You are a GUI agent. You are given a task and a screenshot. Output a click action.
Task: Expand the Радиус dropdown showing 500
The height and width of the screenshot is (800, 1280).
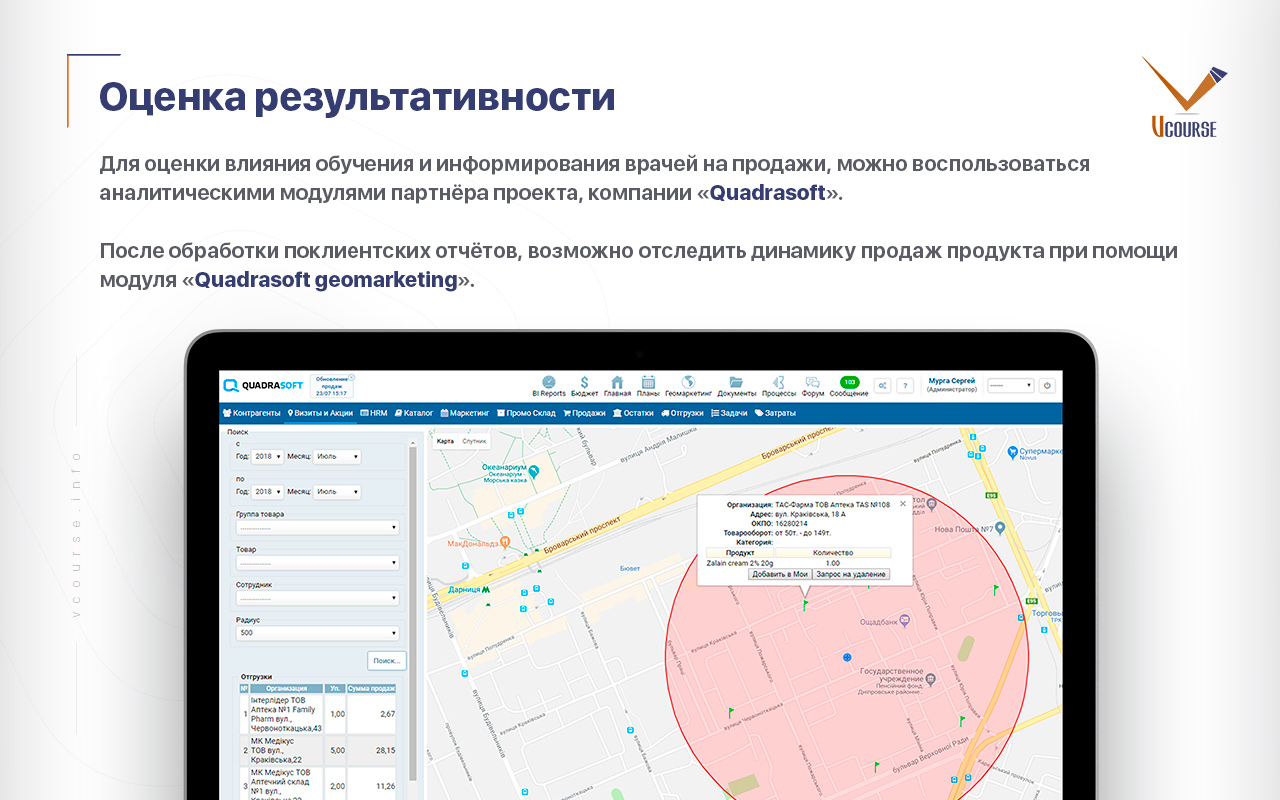317,633
